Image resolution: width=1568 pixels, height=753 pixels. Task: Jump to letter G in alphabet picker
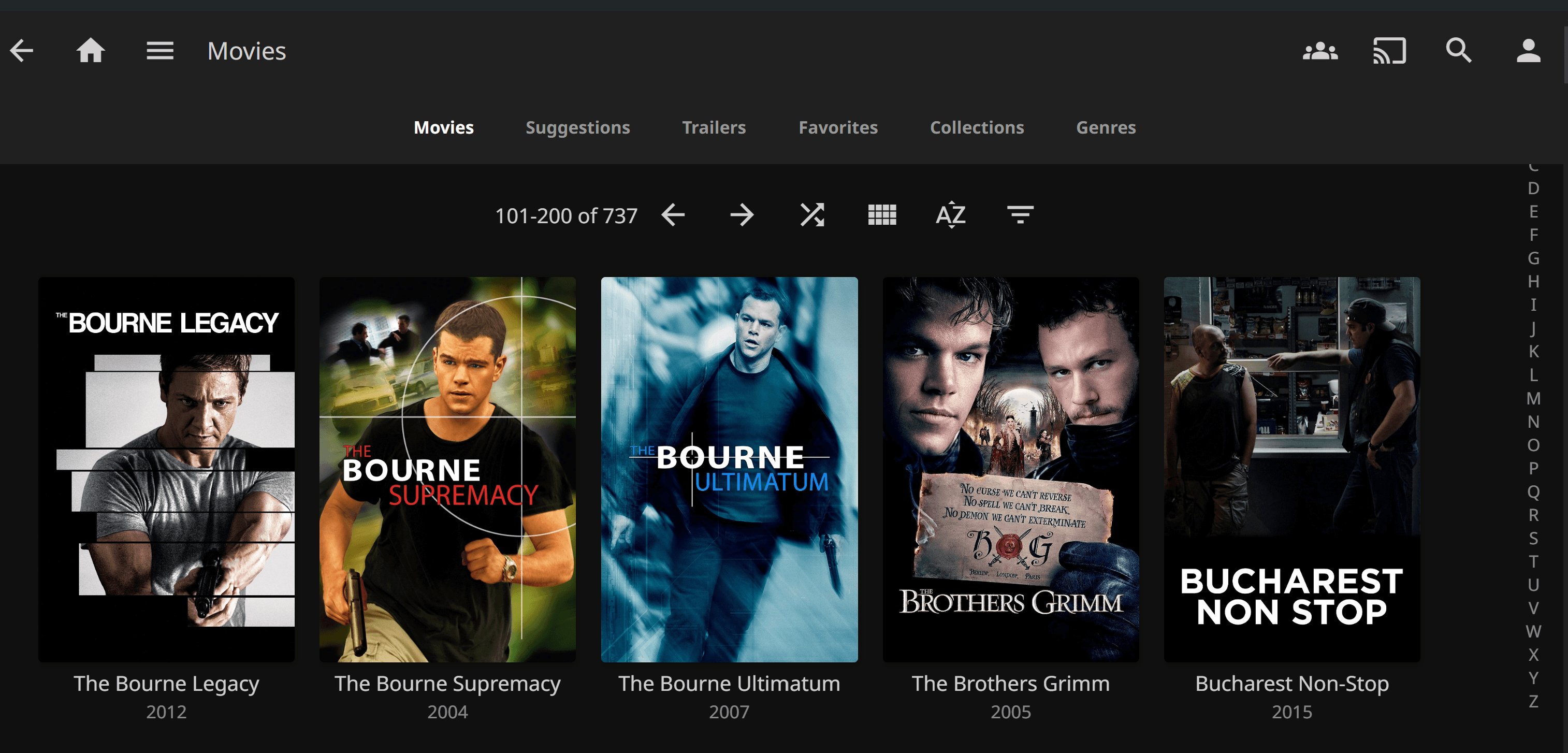point(1533,258)
